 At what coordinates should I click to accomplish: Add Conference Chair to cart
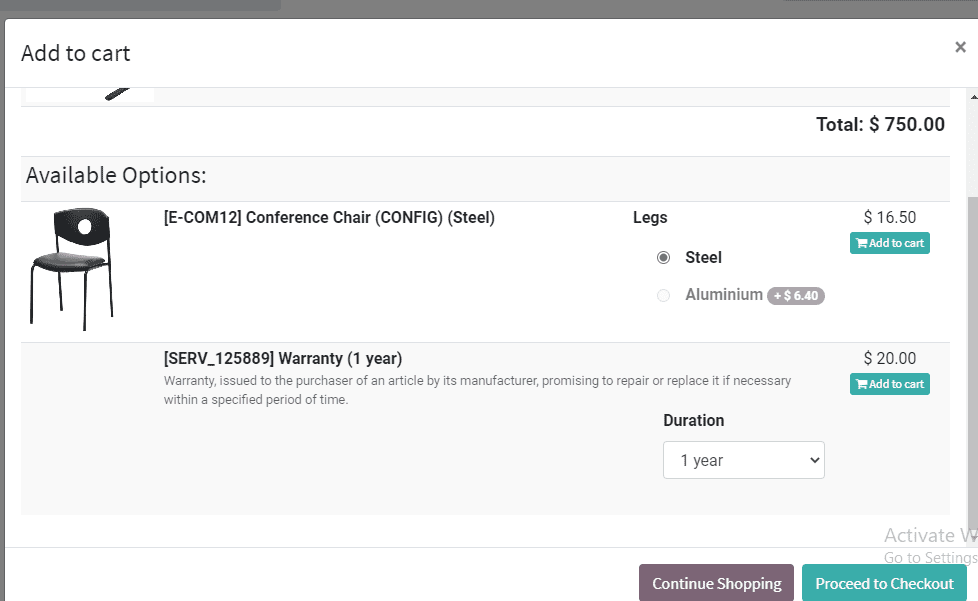click(x=889, y=243)
